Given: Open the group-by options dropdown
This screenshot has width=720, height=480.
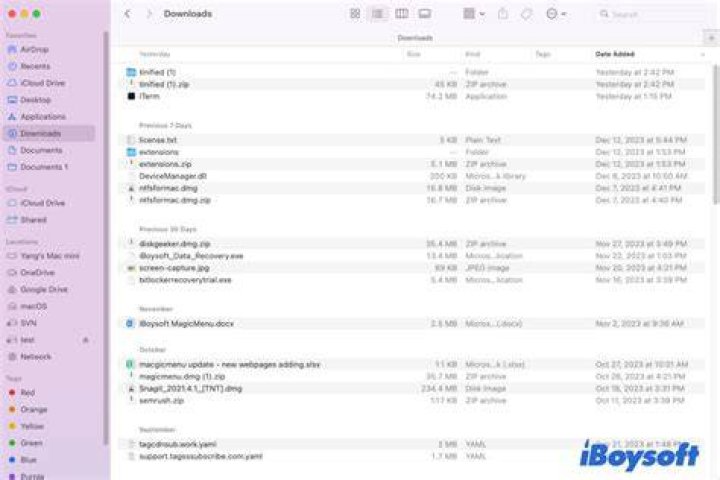Looking at the screenshot, I should click(x=474, y=14).
